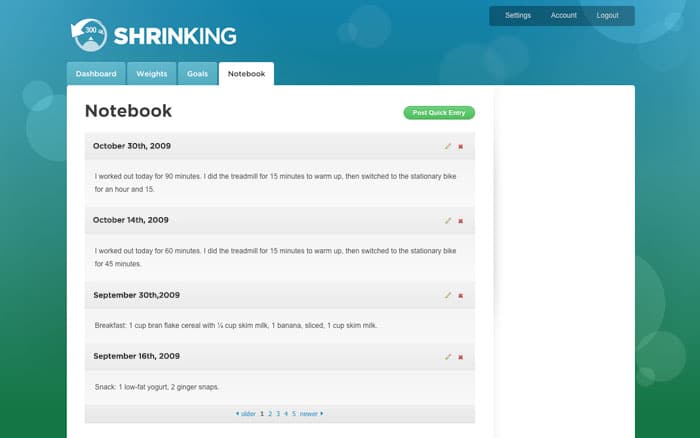Viewport: 700px width, 438px height.
Task: Go to the newer entries page
Action: pyautogui.click(x=311, y=413)
